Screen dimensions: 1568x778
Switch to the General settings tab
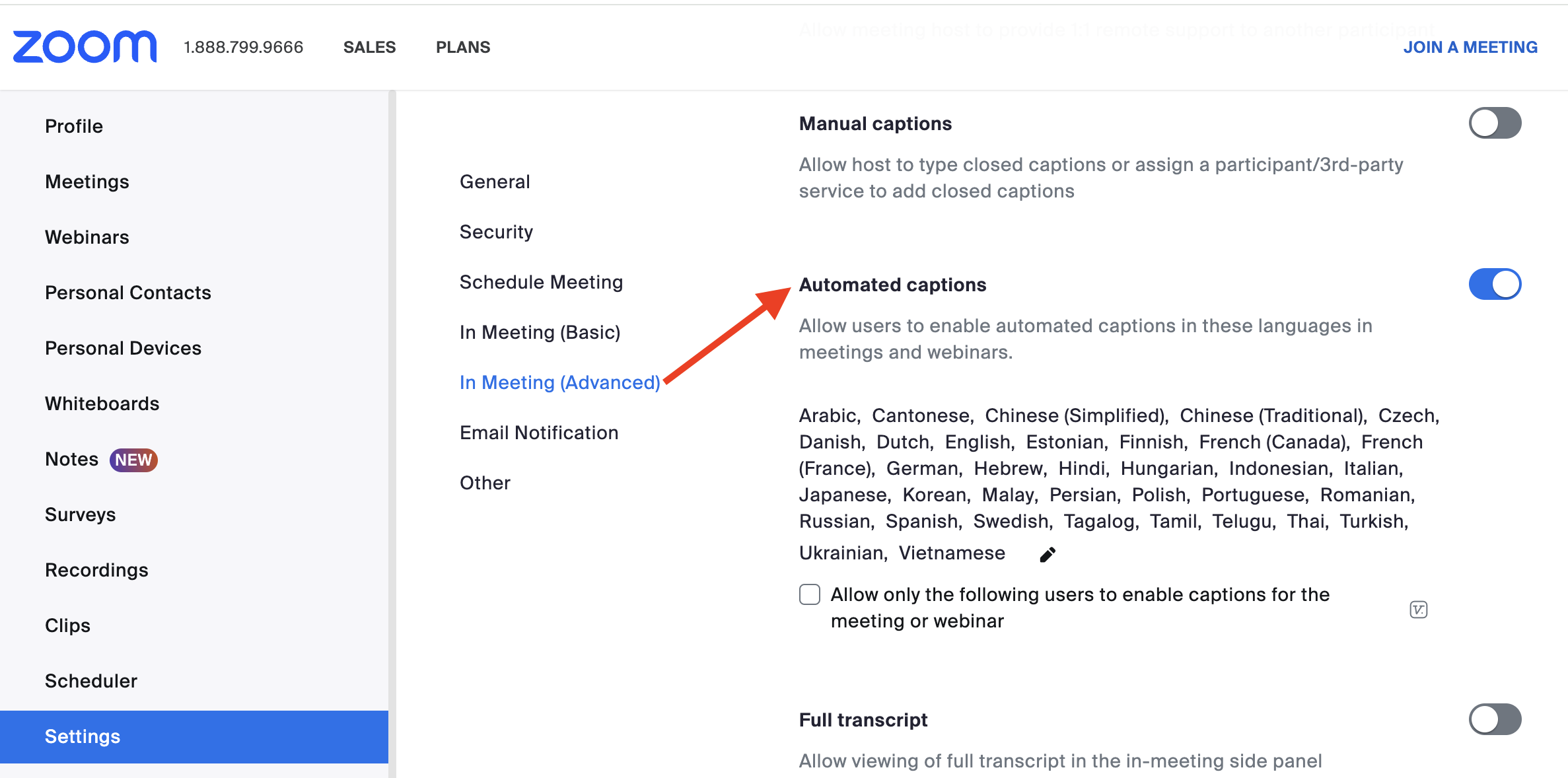point(495,182)
